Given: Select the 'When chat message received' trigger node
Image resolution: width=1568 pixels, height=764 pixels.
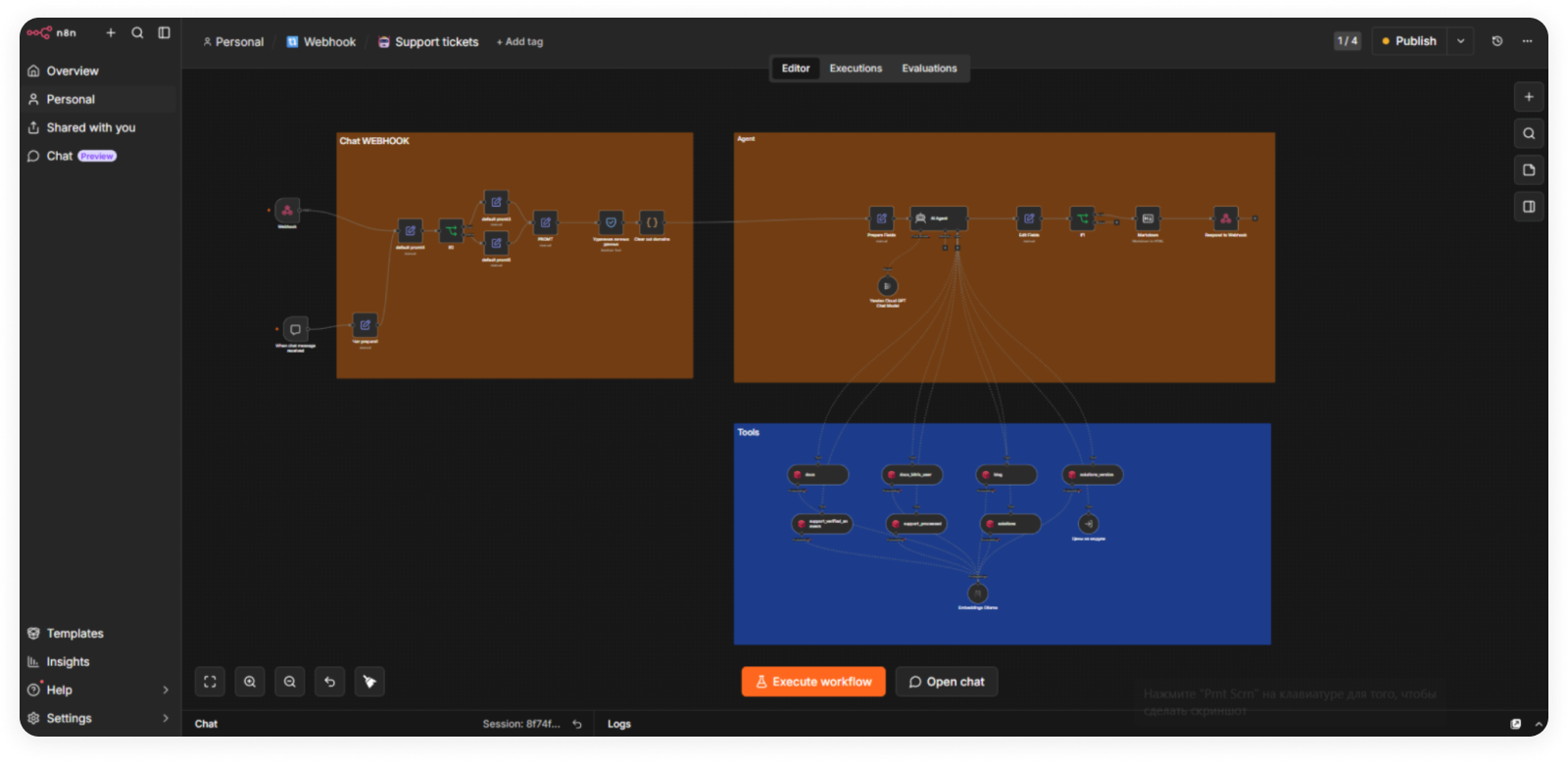Looking at the screenshot, I should pos(295,329).
